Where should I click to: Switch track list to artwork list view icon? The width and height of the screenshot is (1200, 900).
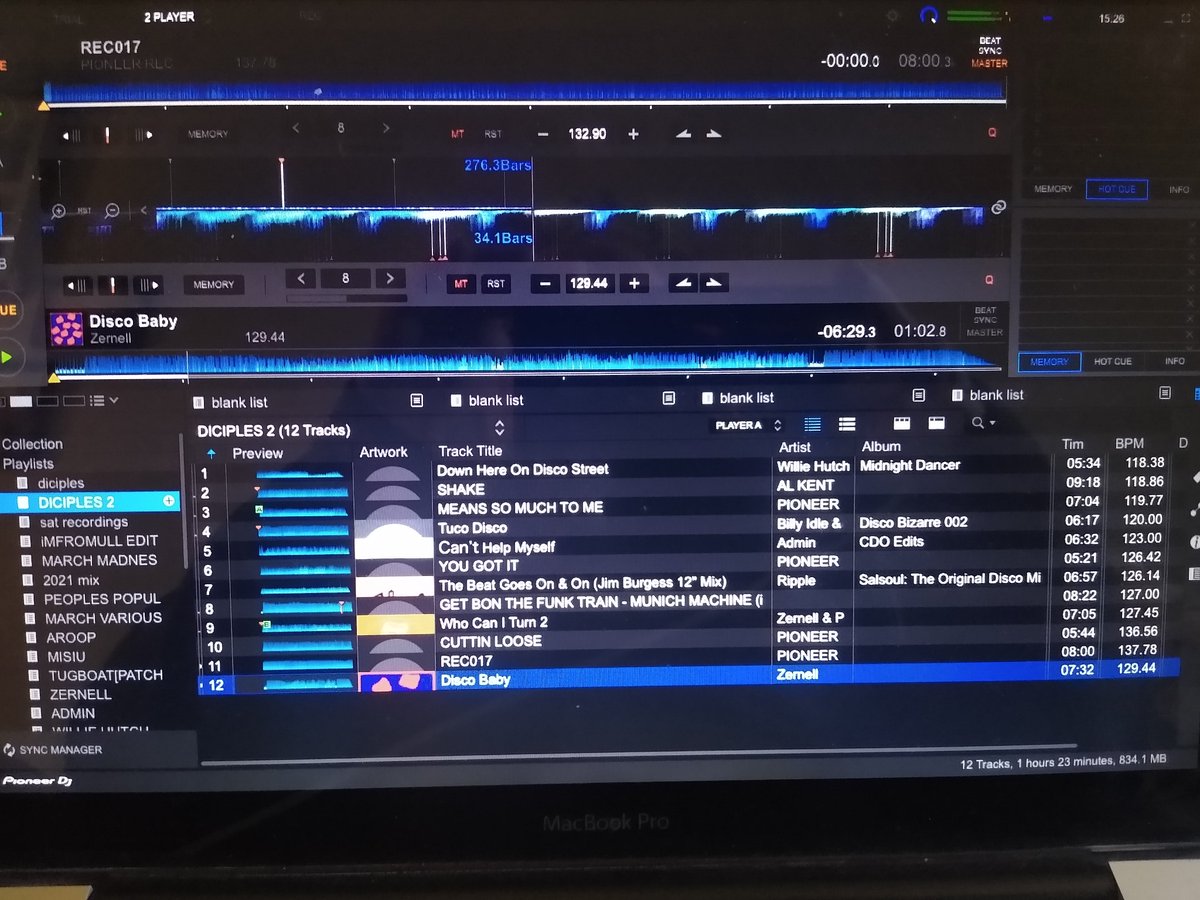(x=846, y=425)
